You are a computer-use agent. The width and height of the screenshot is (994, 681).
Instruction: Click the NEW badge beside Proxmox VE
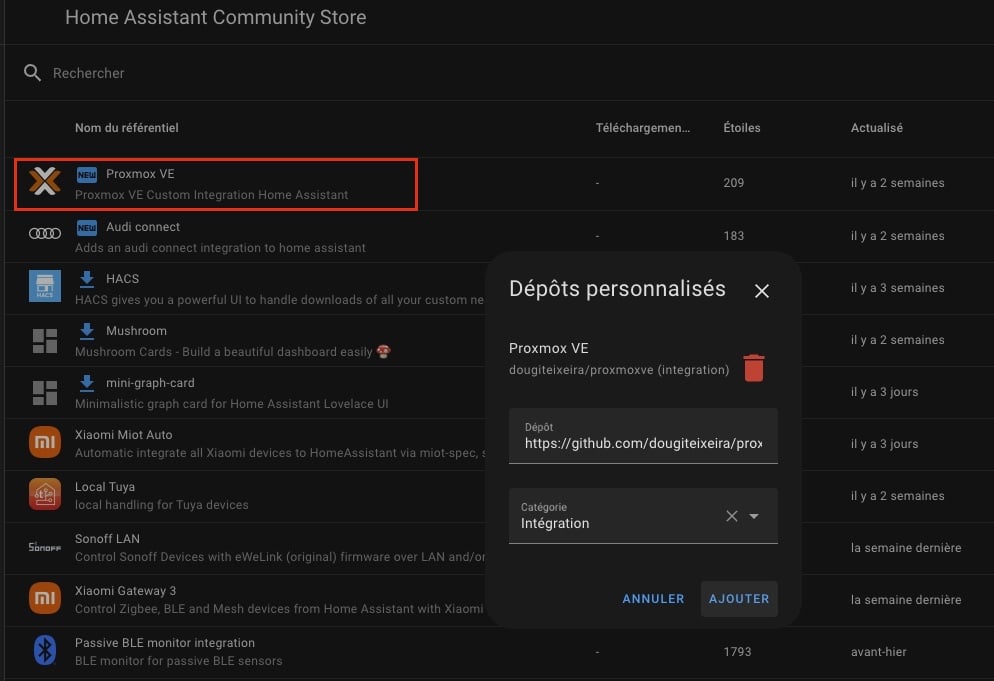[86, 174]
